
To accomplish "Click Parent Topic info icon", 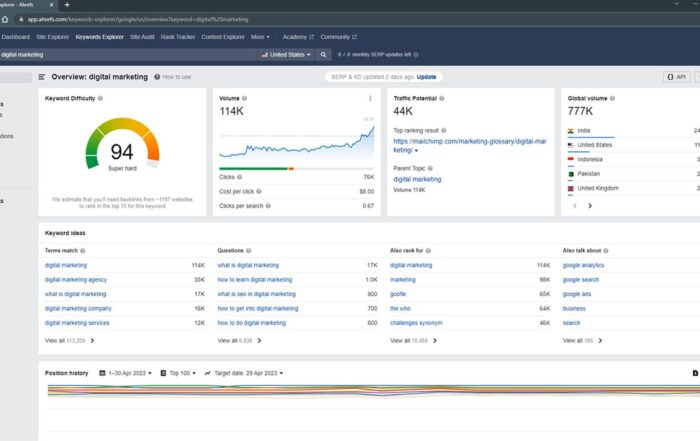I will click(430, 168).
